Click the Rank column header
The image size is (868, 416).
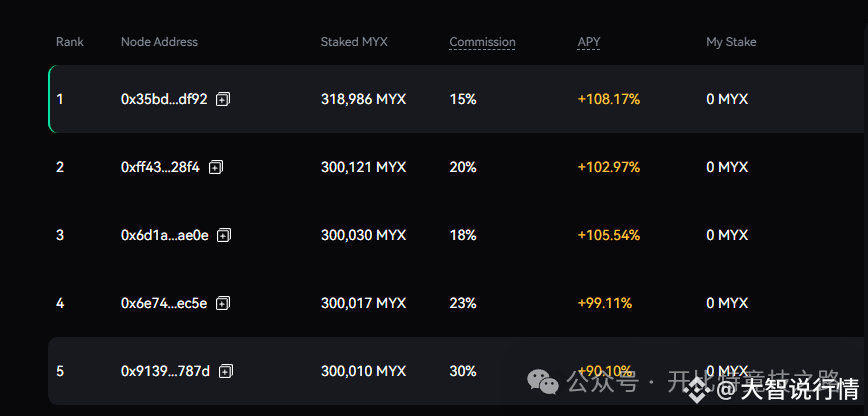tap(70, 42)
